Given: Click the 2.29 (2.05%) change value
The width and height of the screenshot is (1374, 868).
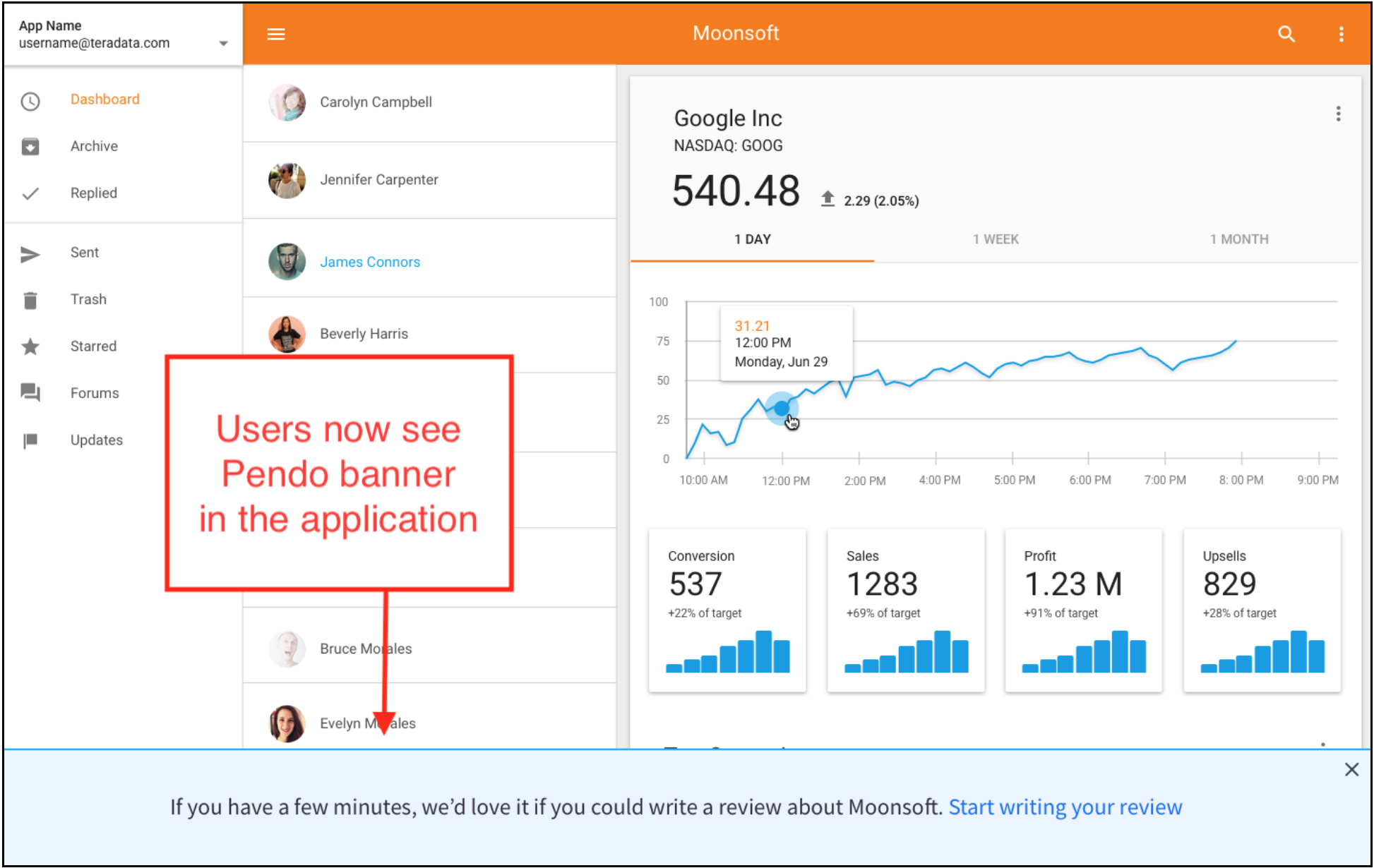Looking at the screenshot, I should coord(881,201).
